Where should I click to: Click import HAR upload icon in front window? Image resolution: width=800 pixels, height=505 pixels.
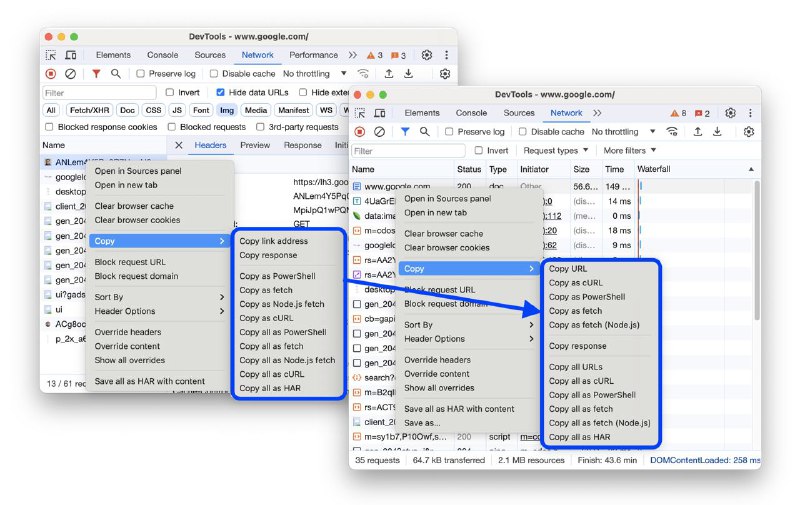tap(697, 132)
